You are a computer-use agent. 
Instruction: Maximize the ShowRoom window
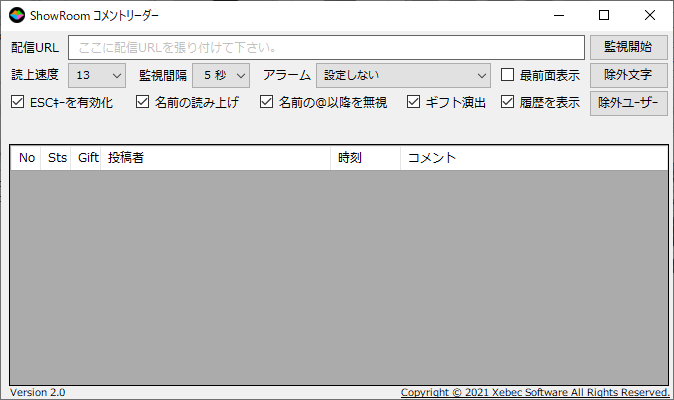604,15
